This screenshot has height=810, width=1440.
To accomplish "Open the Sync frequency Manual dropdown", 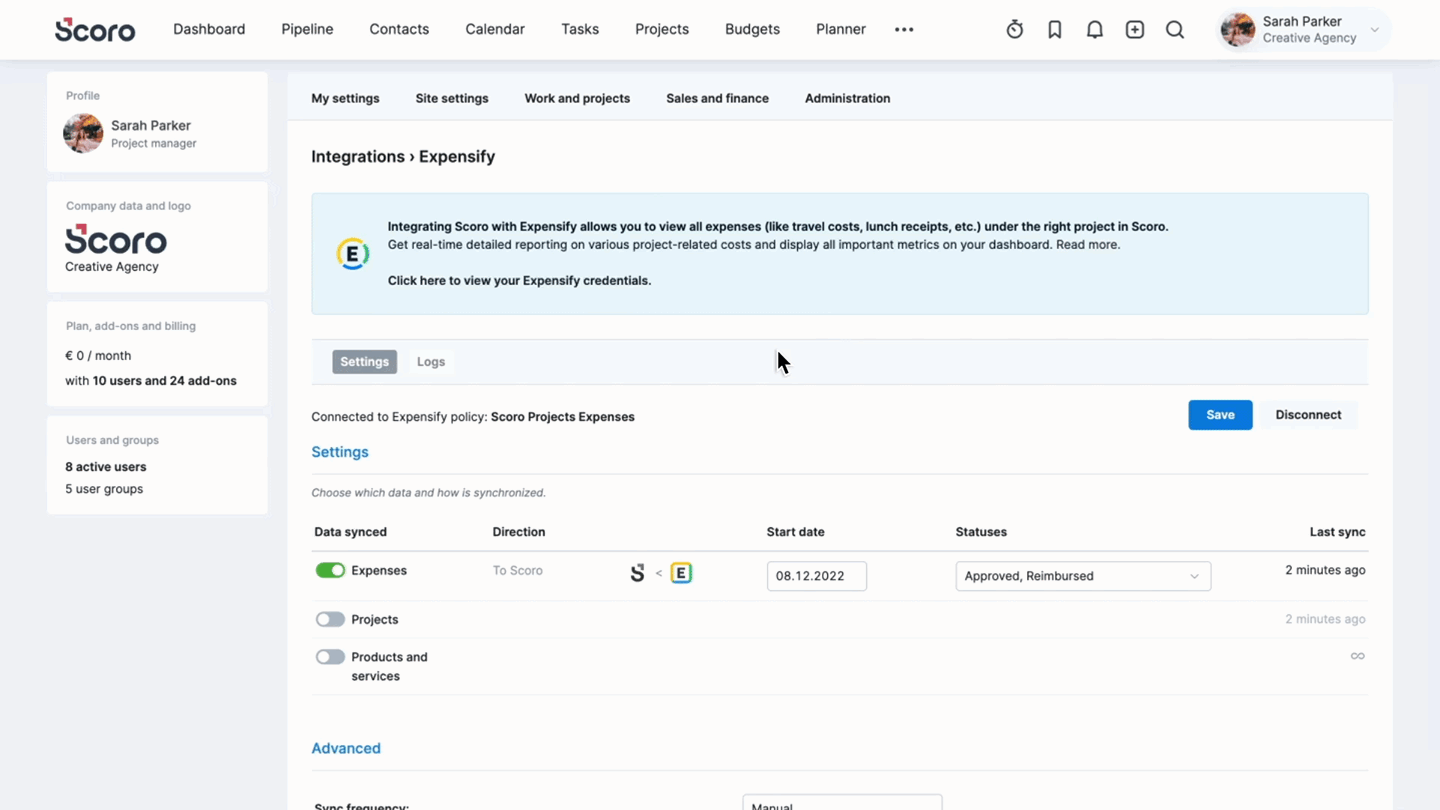I will [842, 803].
